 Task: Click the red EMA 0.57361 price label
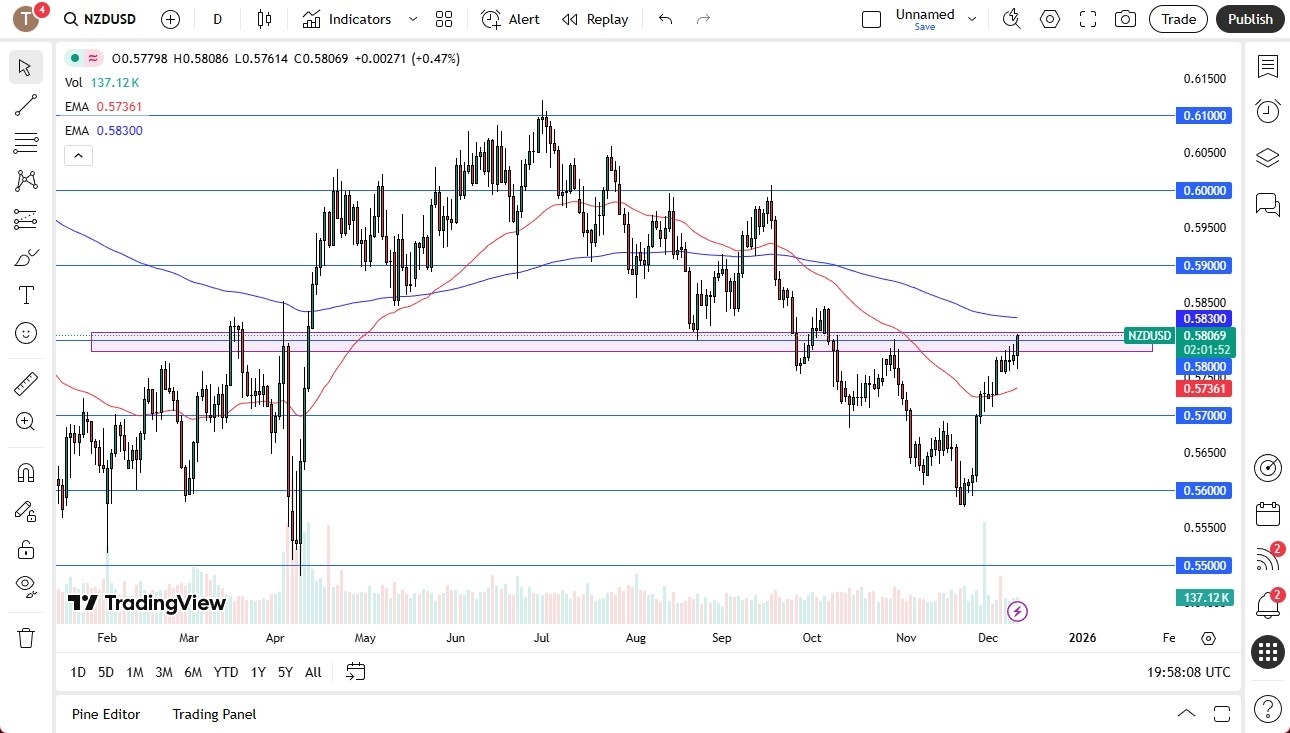1204,389
